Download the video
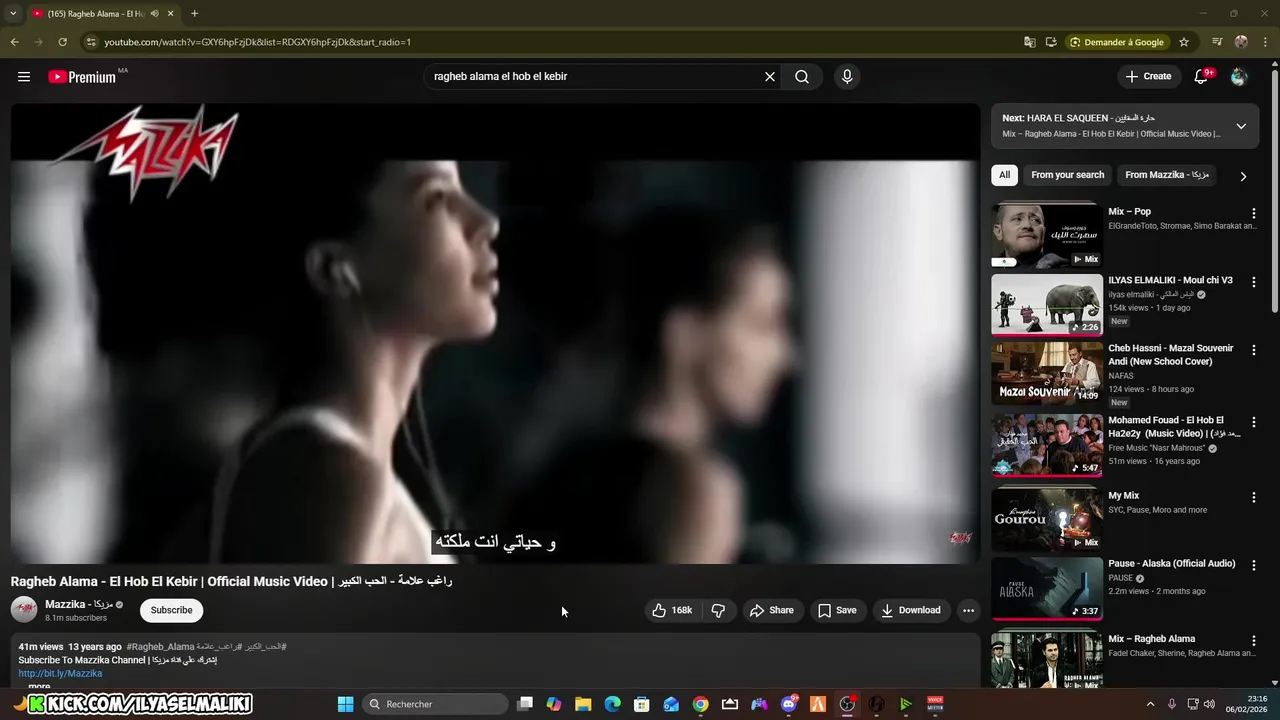 911,610
